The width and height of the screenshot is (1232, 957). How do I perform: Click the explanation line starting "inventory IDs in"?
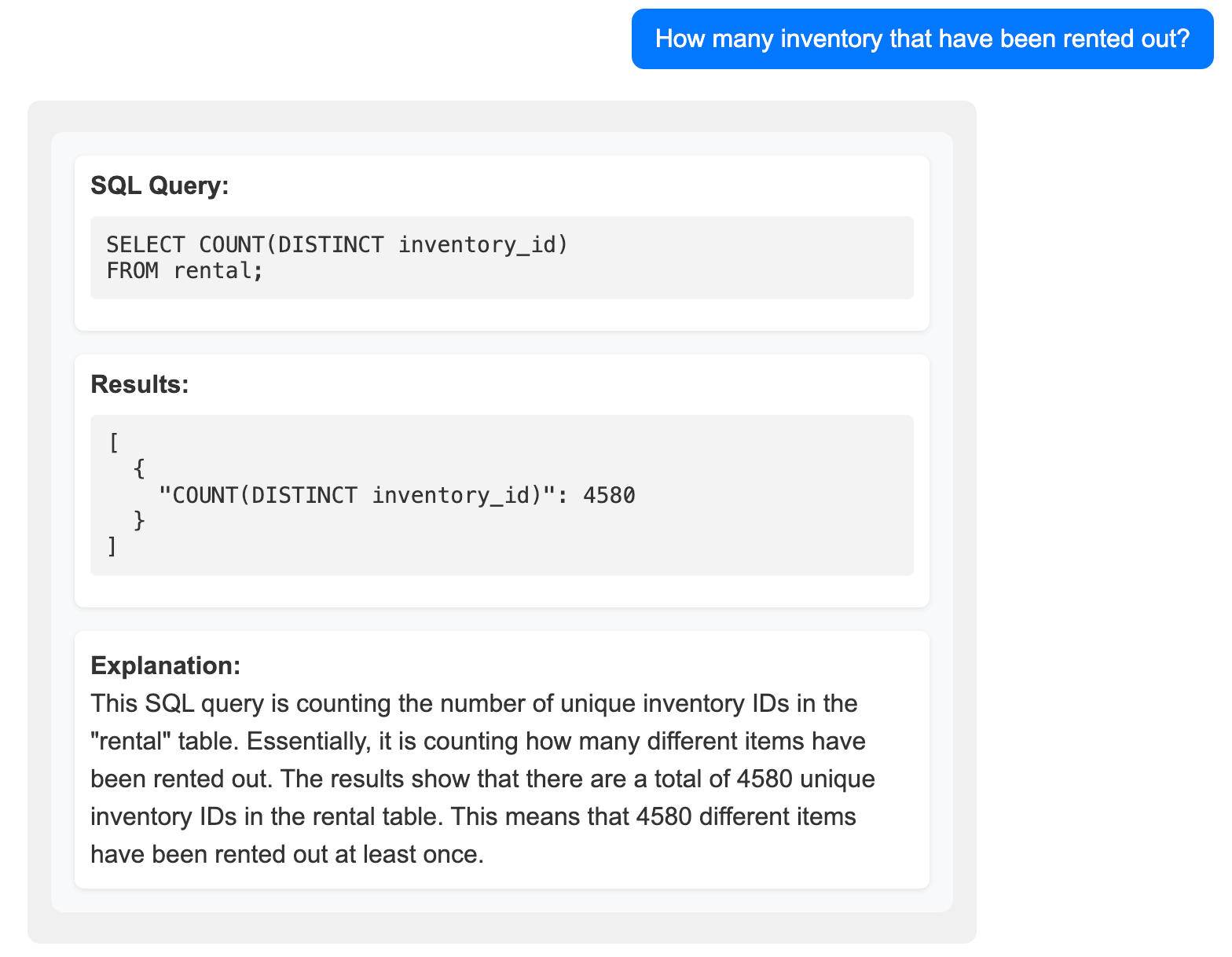coord(473,816)
